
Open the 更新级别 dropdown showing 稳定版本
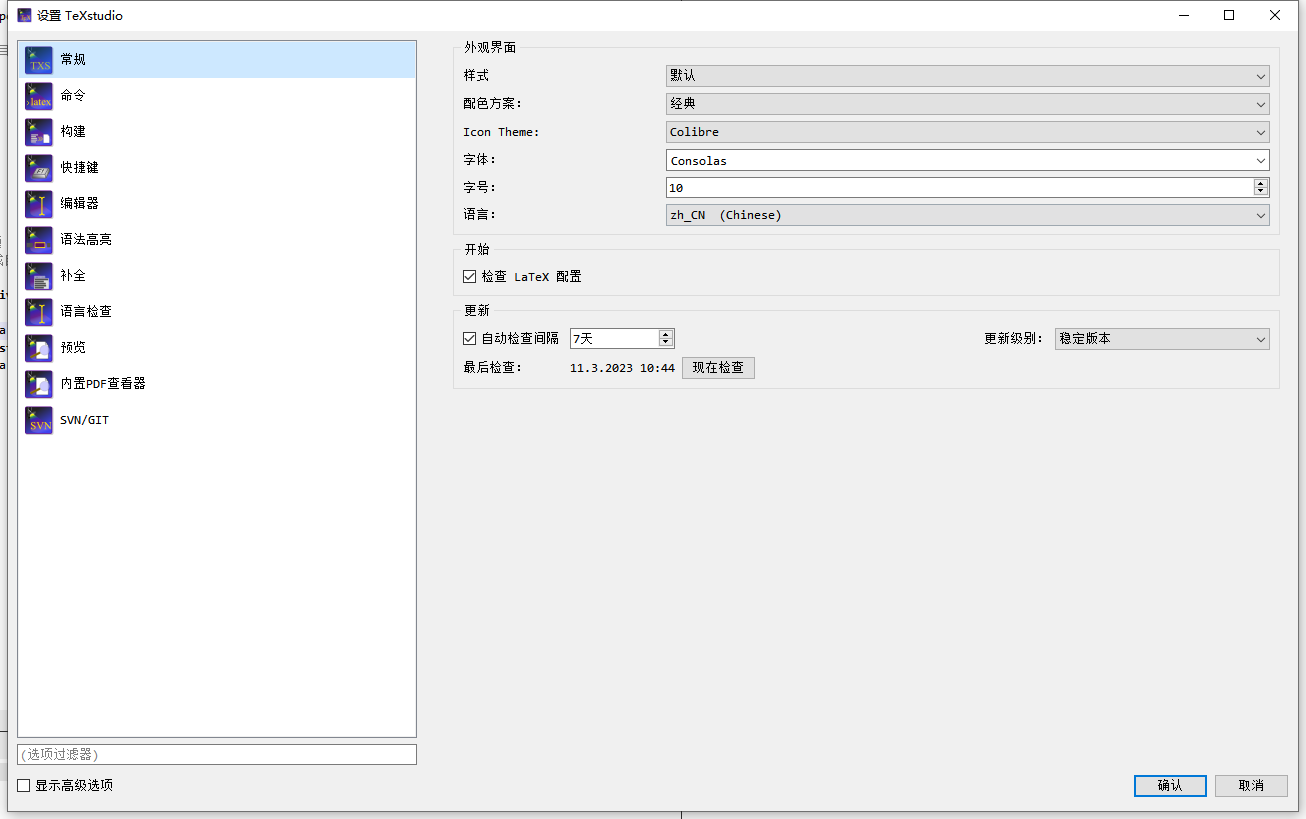tap(1162, 339)
